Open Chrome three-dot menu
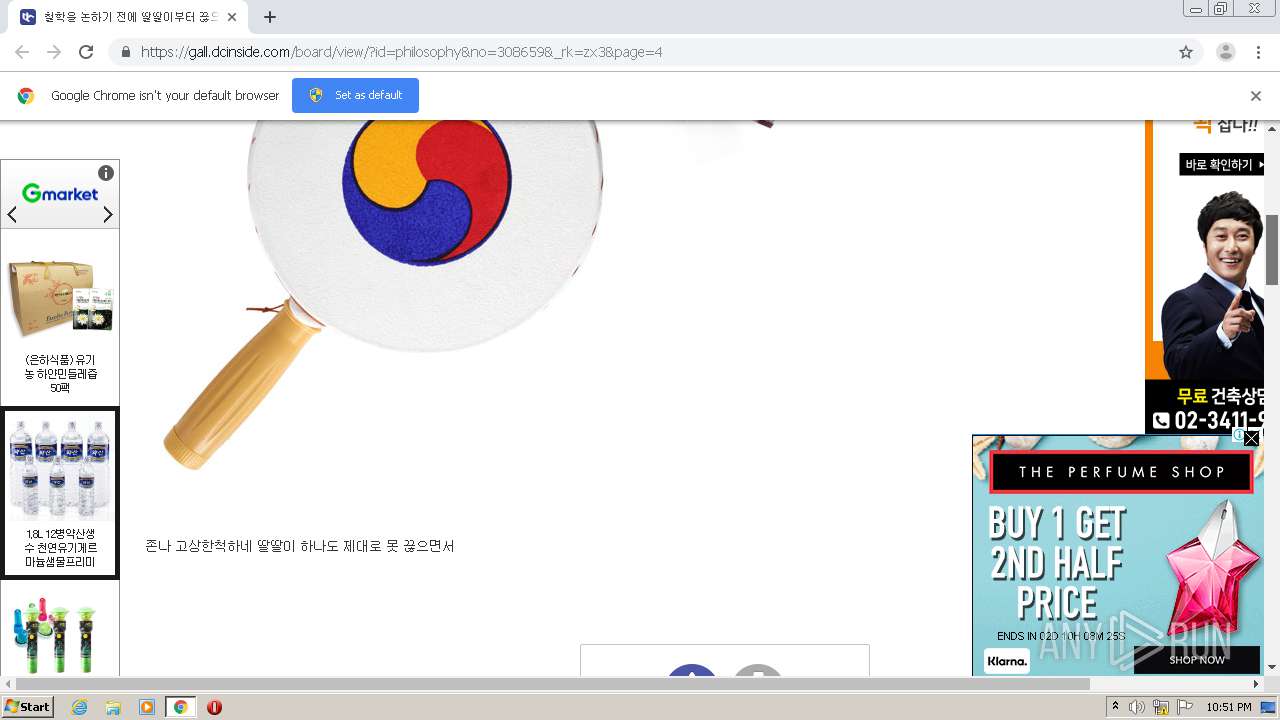The height and width of the screenshot is (720, 1280). click(1258, 52)
